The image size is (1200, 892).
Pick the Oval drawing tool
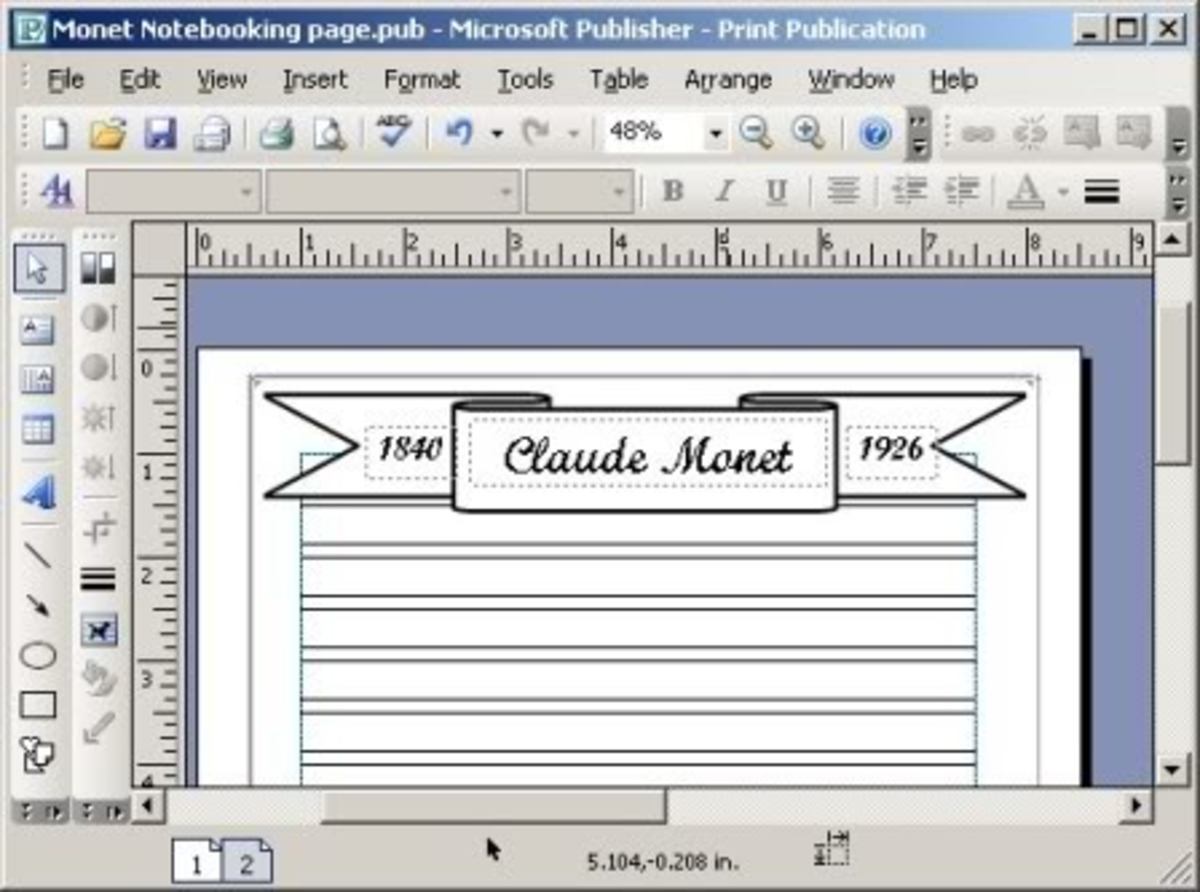pos(37,655)
